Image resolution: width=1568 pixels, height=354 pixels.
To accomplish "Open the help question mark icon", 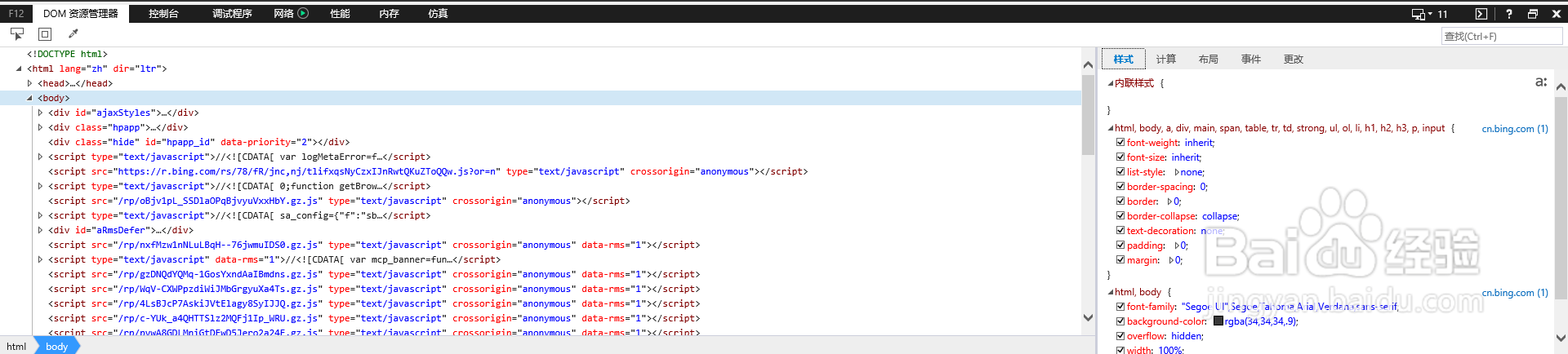I will point(1508,14).
